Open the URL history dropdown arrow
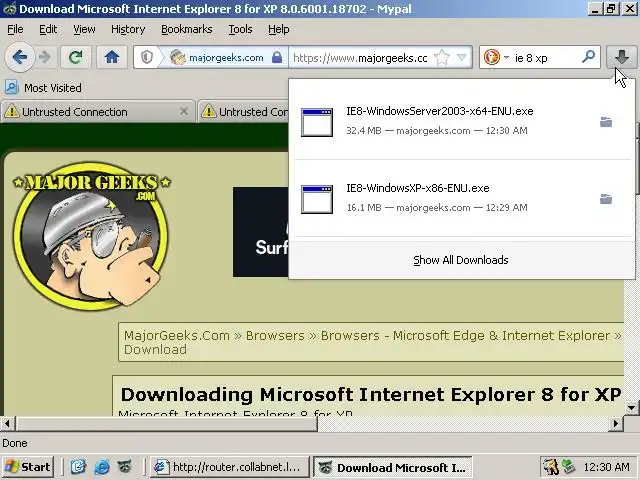Image resolution: width=640 pixels, height=480 pixels. (462, 57)
